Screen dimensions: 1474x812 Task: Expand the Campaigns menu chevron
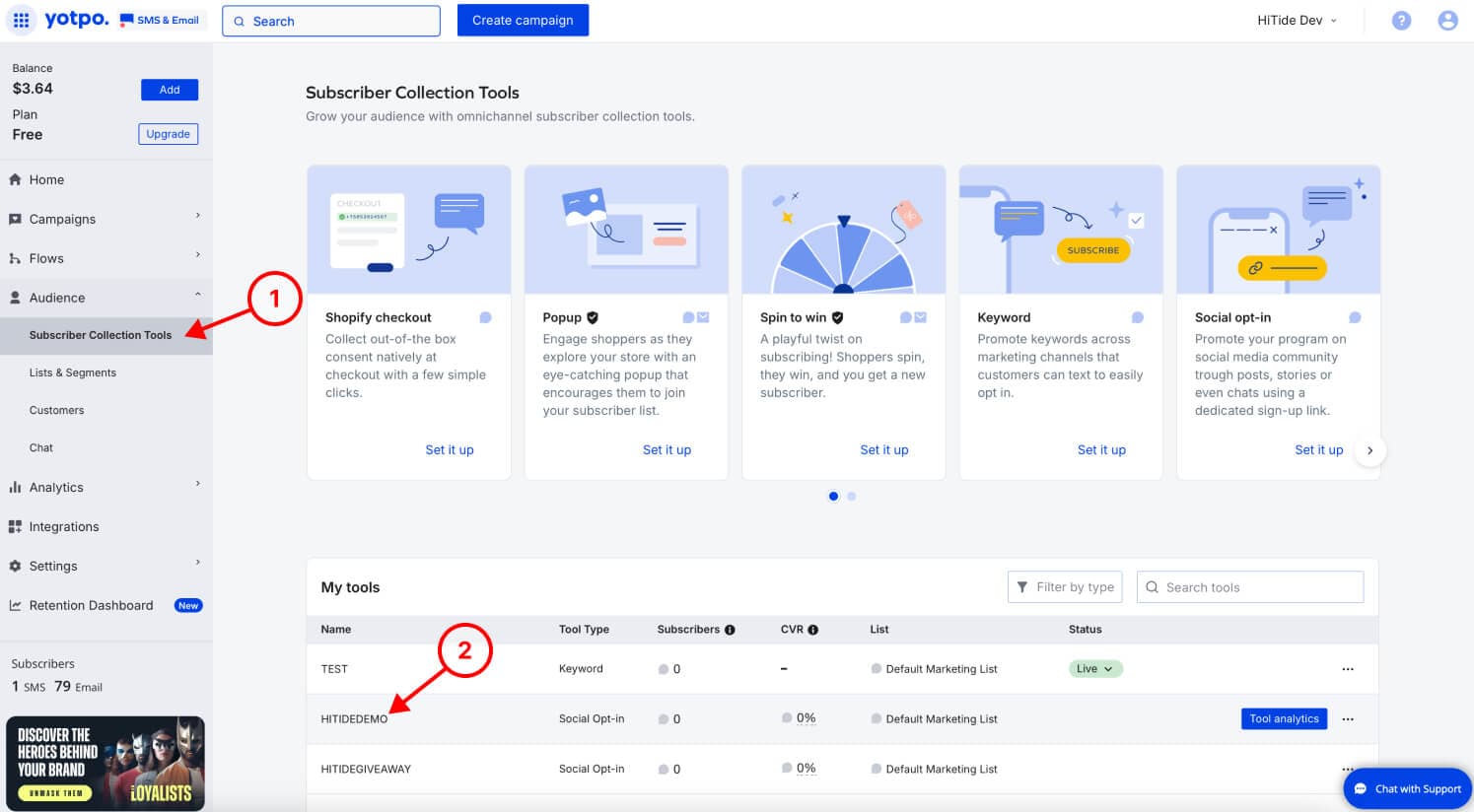(198, 216)
